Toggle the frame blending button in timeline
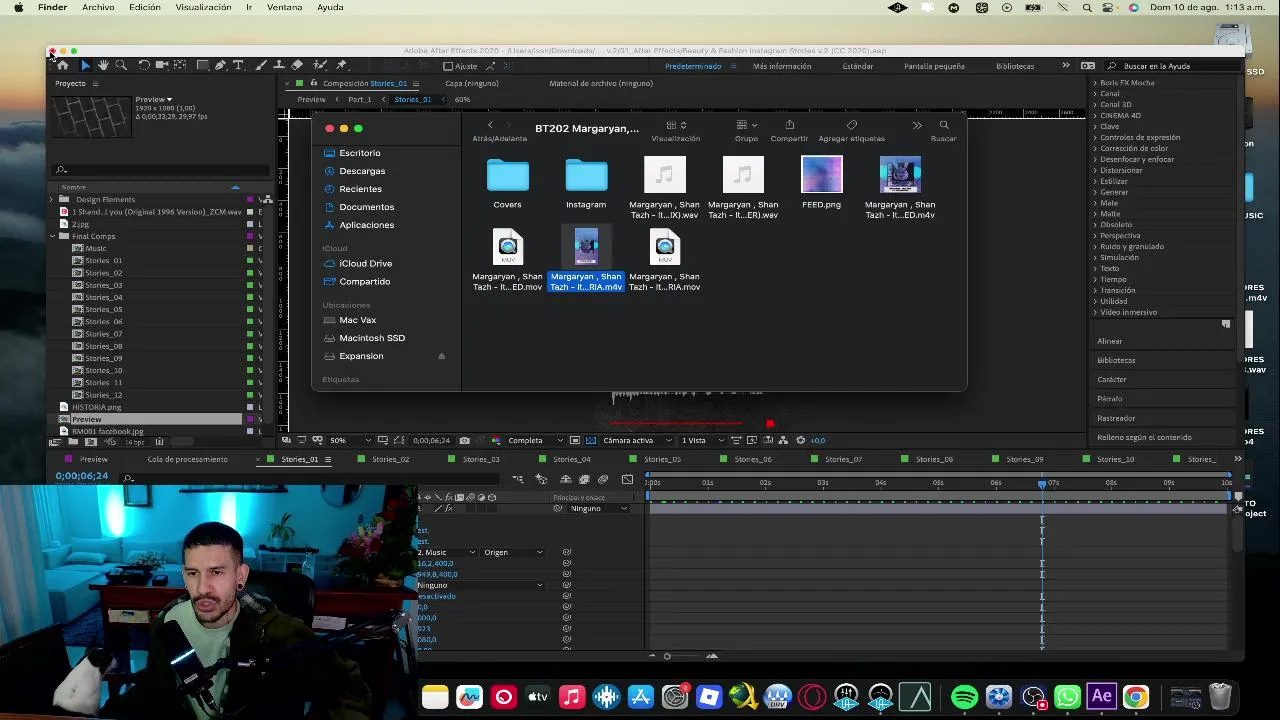 point(585,480)
